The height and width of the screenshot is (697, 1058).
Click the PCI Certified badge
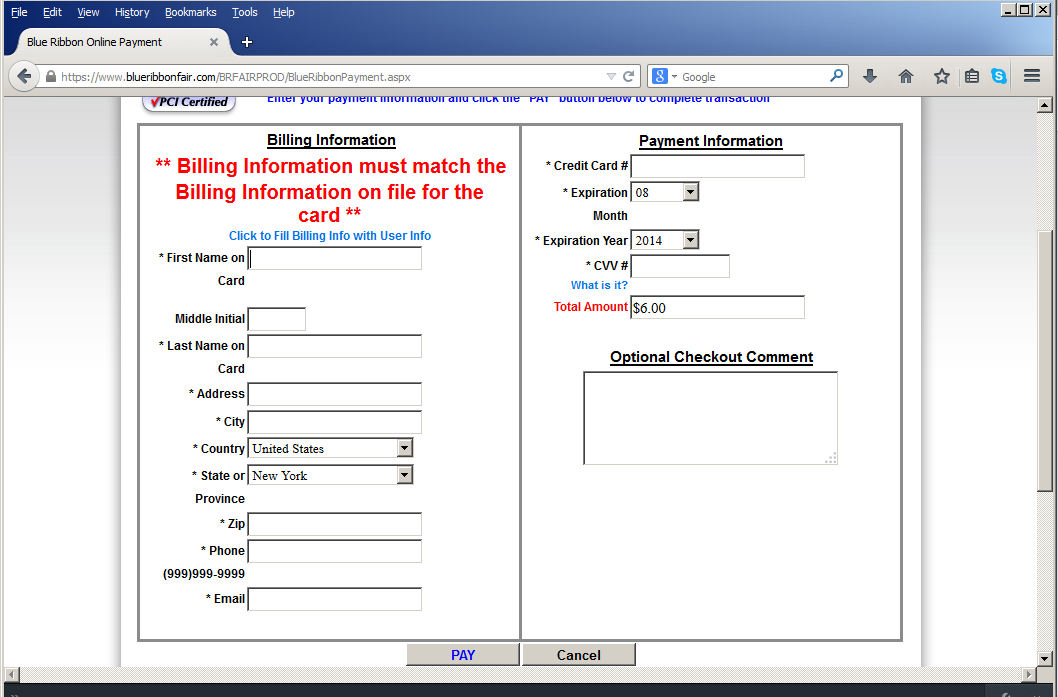point(189,103)
